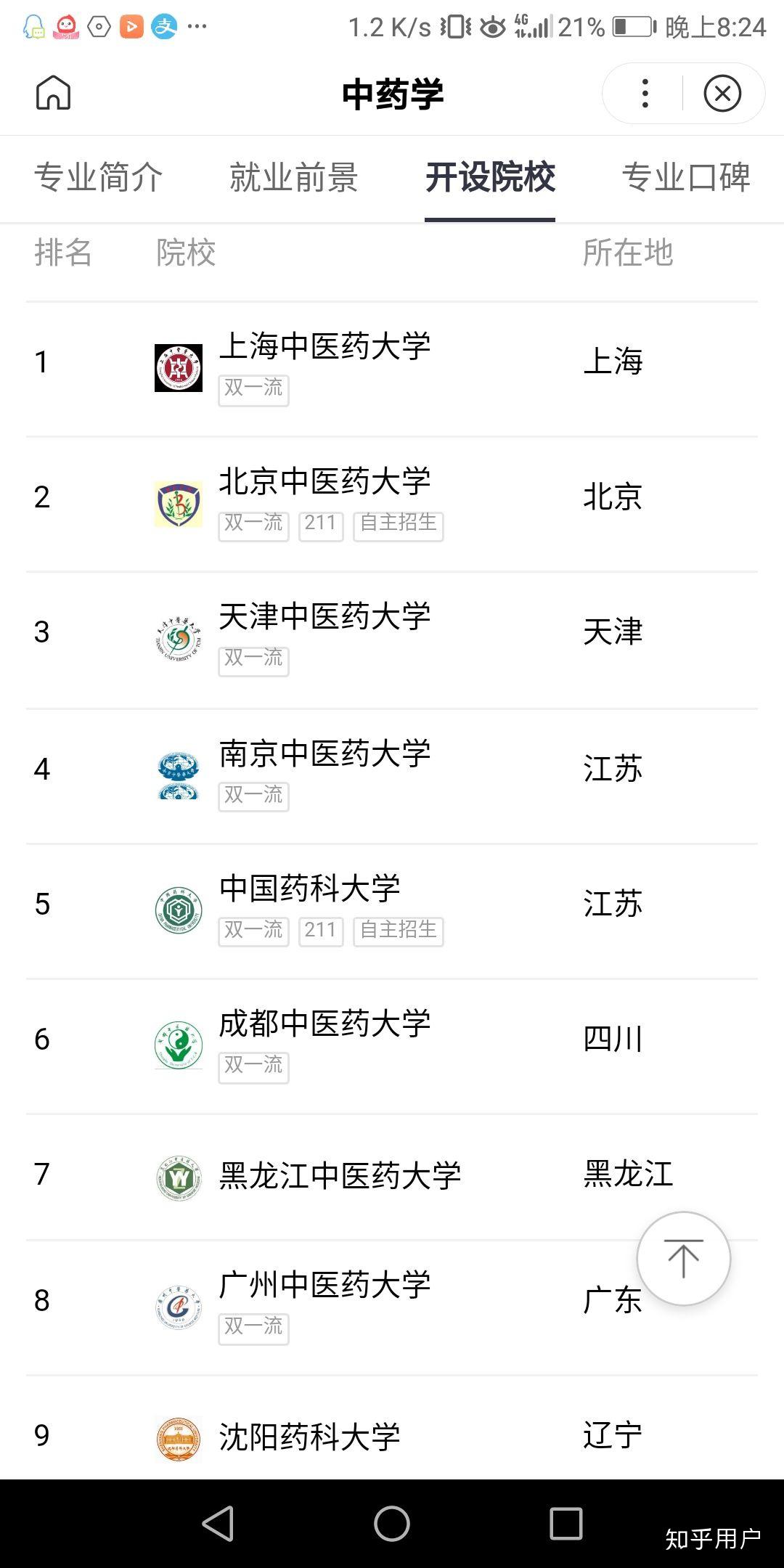Switch to the 专业简介 tab
Image resolution: width=784 pixels, height=1568 pixels.
click(99, 177)
